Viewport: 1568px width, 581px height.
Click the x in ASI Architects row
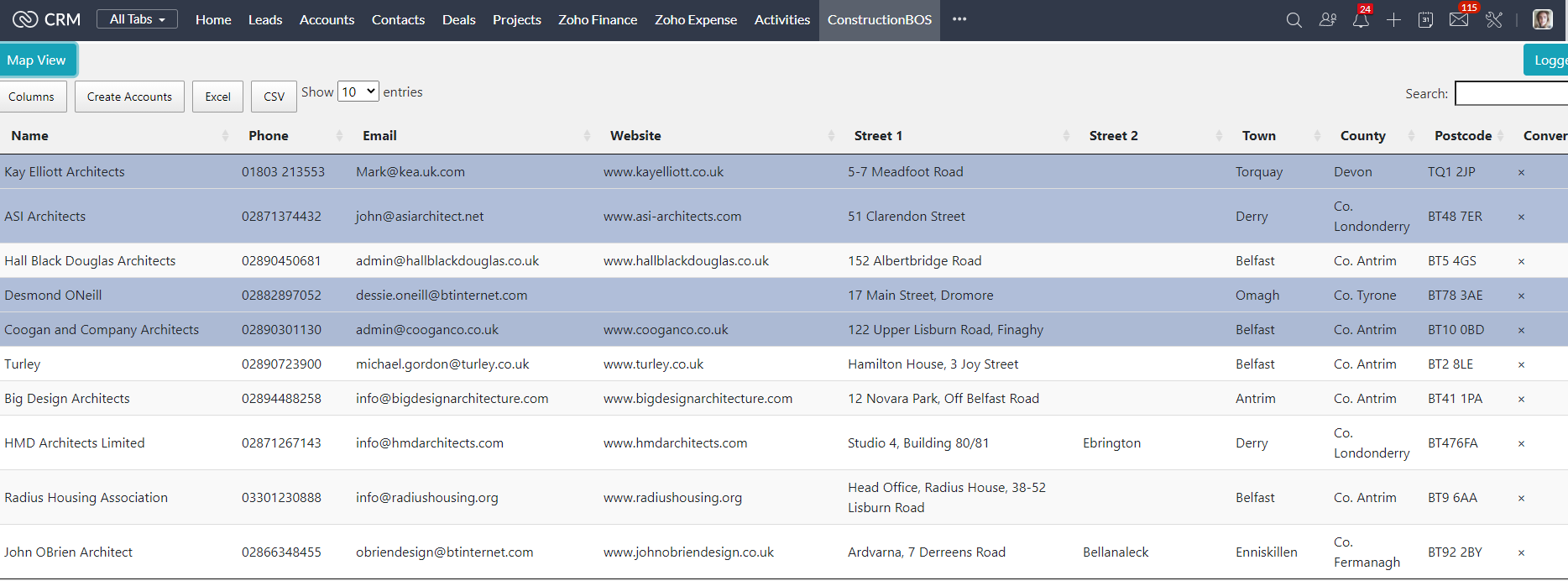(1521, 217)
